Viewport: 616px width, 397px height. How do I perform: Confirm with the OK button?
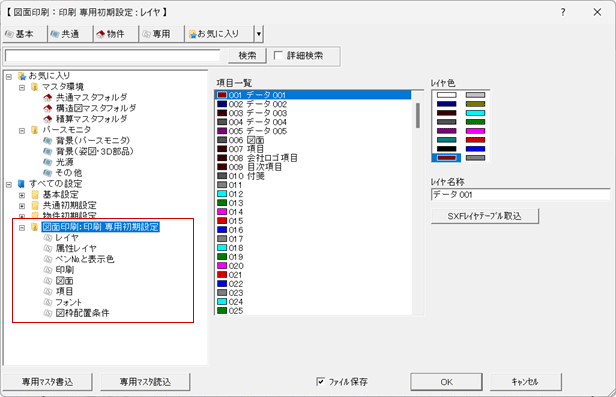pos(446,382)
